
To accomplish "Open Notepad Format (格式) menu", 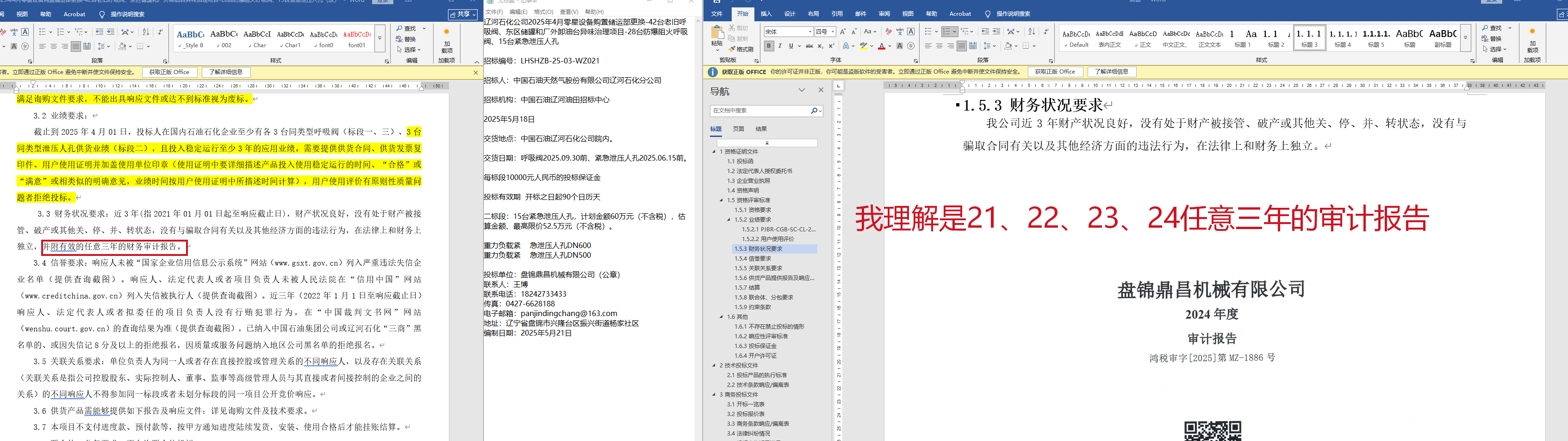I will (543, 12).
